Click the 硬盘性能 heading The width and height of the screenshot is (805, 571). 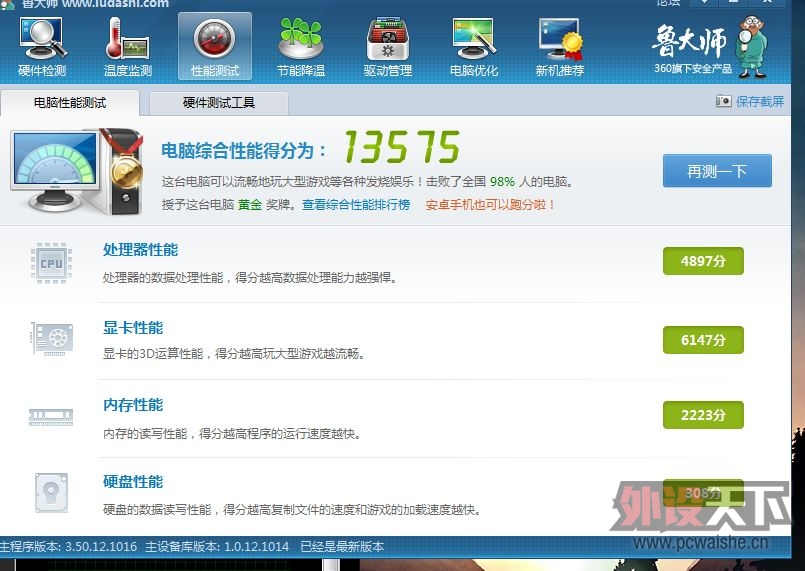pyautogui.click(x=133, y=481)
